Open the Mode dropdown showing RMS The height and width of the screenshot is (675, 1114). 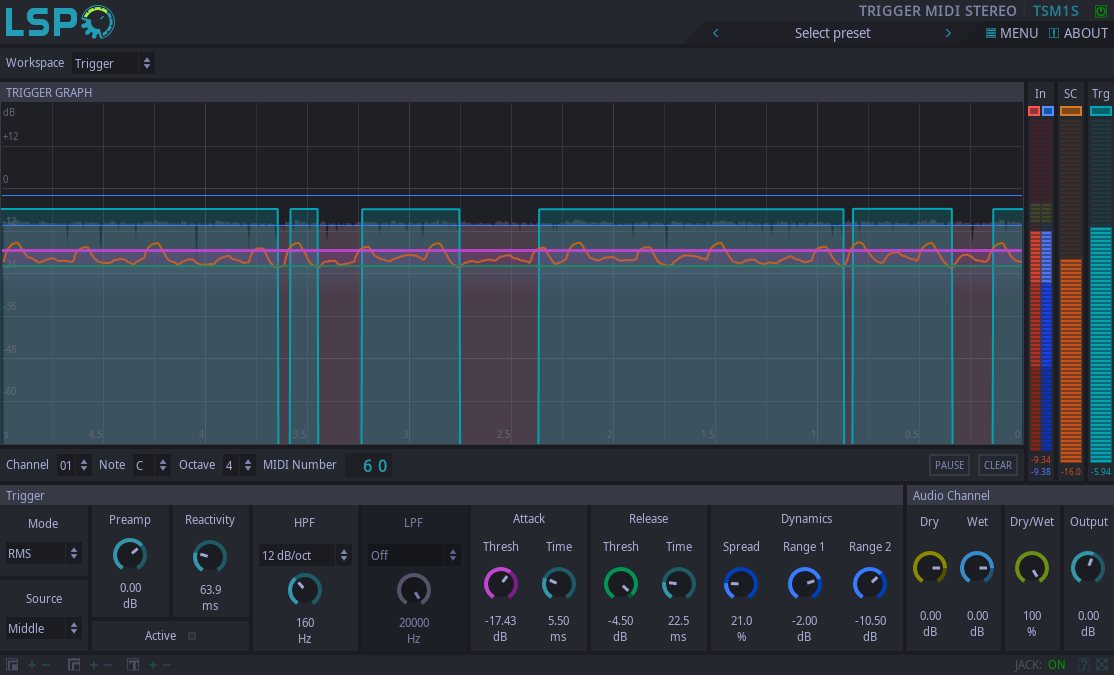click(44, 553)
